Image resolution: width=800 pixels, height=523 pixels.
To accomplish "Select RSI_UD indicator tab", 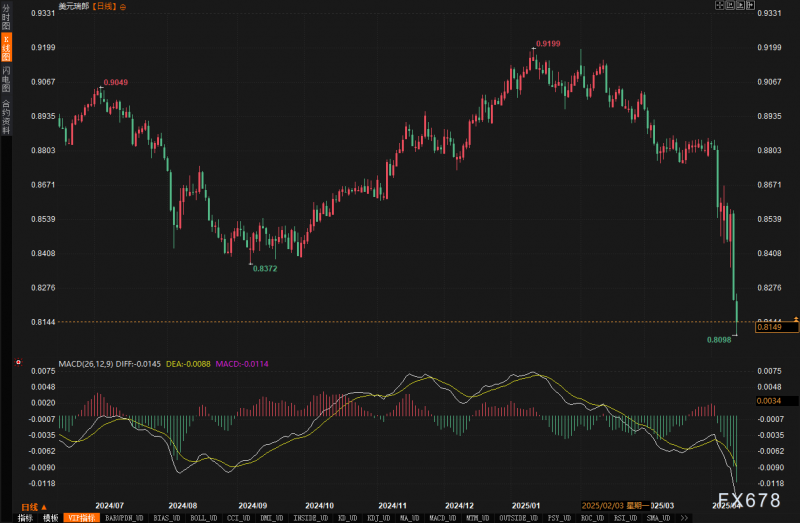I will pyautogui.click(x=626, y=518).
